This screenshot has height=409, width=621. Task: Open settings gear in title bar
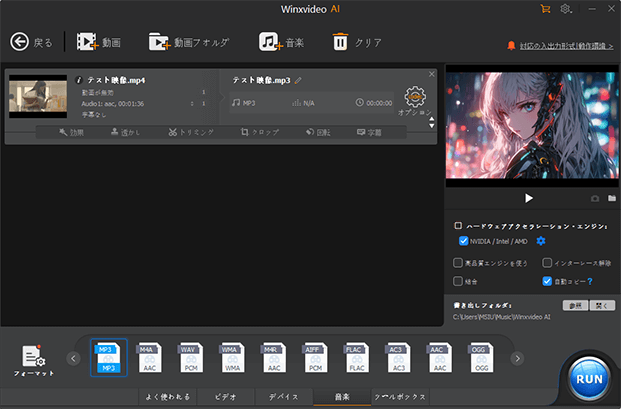[566, 9]
